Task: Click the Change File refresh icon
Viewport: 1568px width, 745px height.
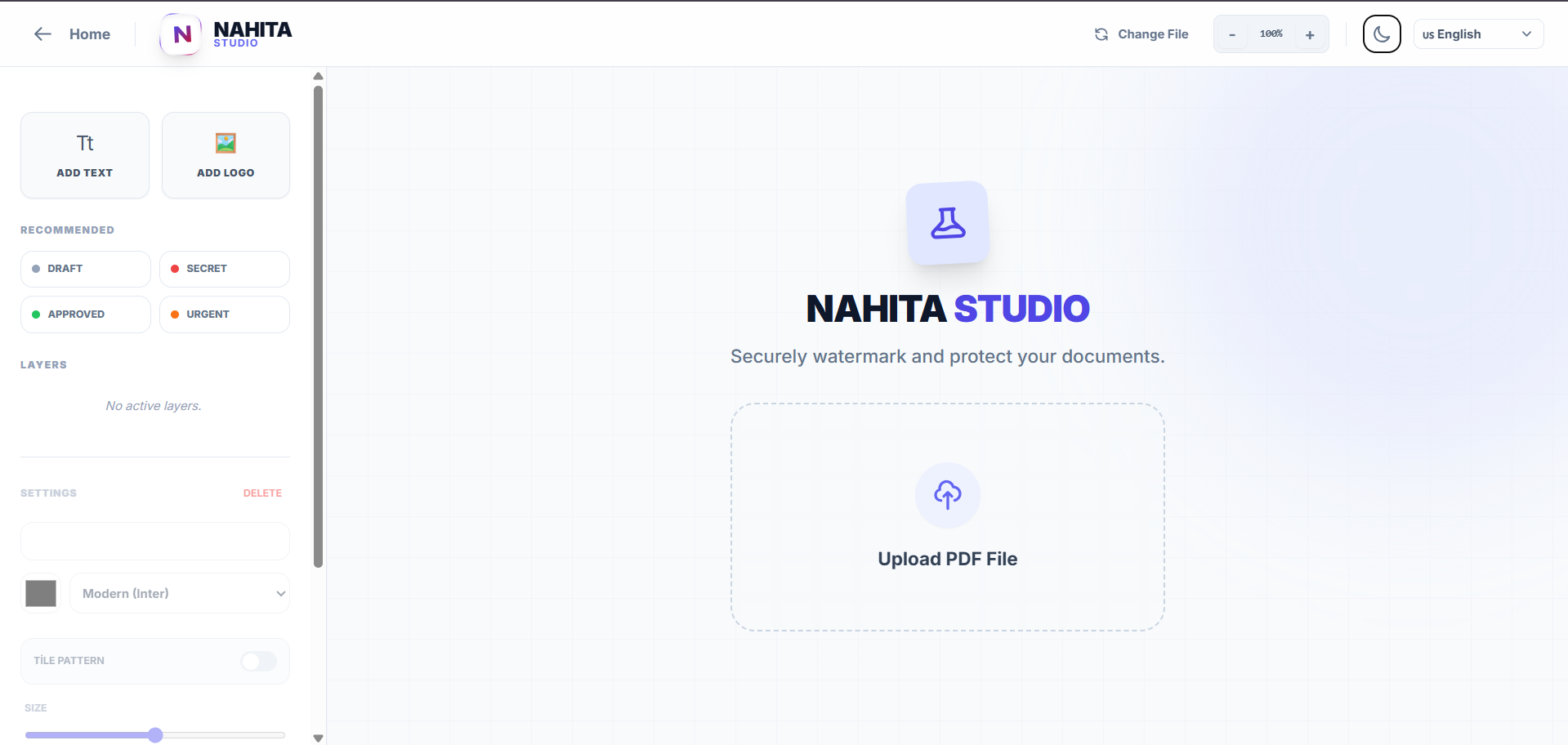Action: (x=1101, y=33)
